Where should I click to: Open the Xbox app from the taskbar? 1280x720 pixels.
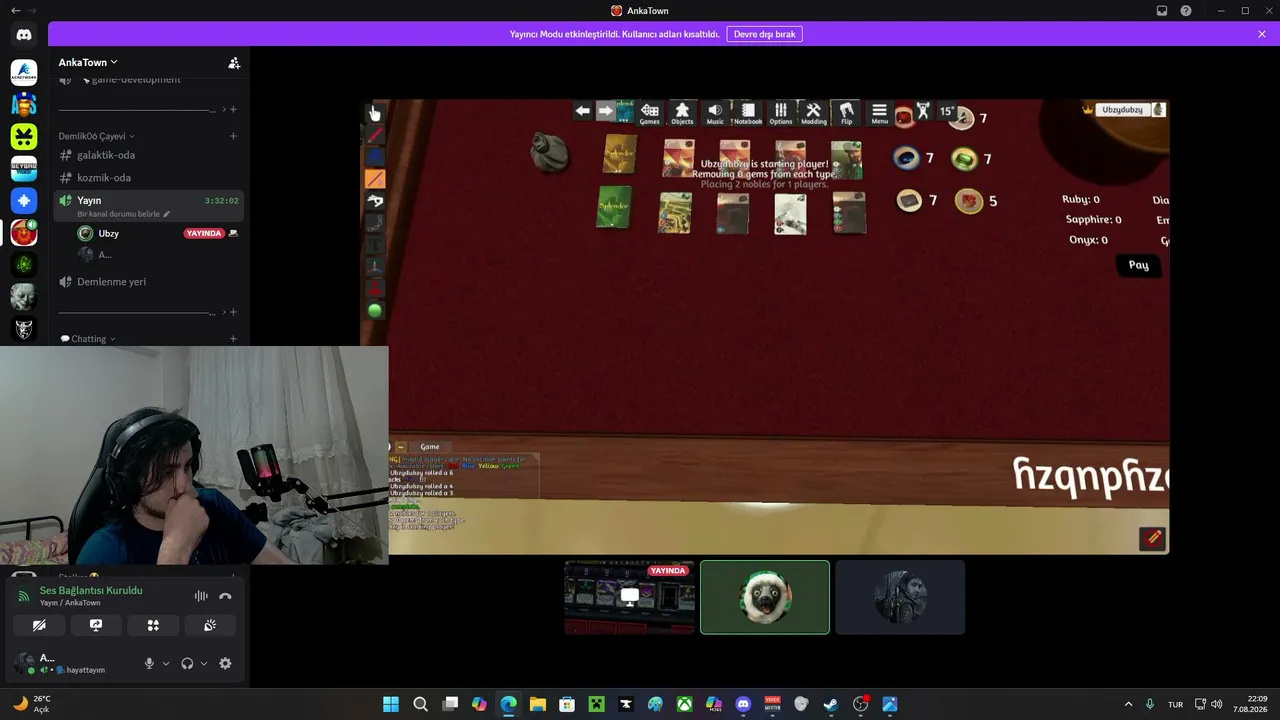coord(684,704)
